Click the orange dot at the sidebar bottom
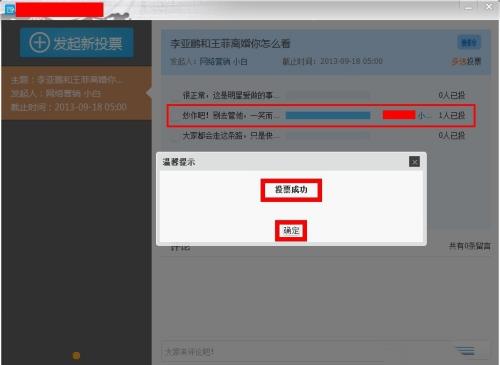500x365 pixels. point(76,356)
